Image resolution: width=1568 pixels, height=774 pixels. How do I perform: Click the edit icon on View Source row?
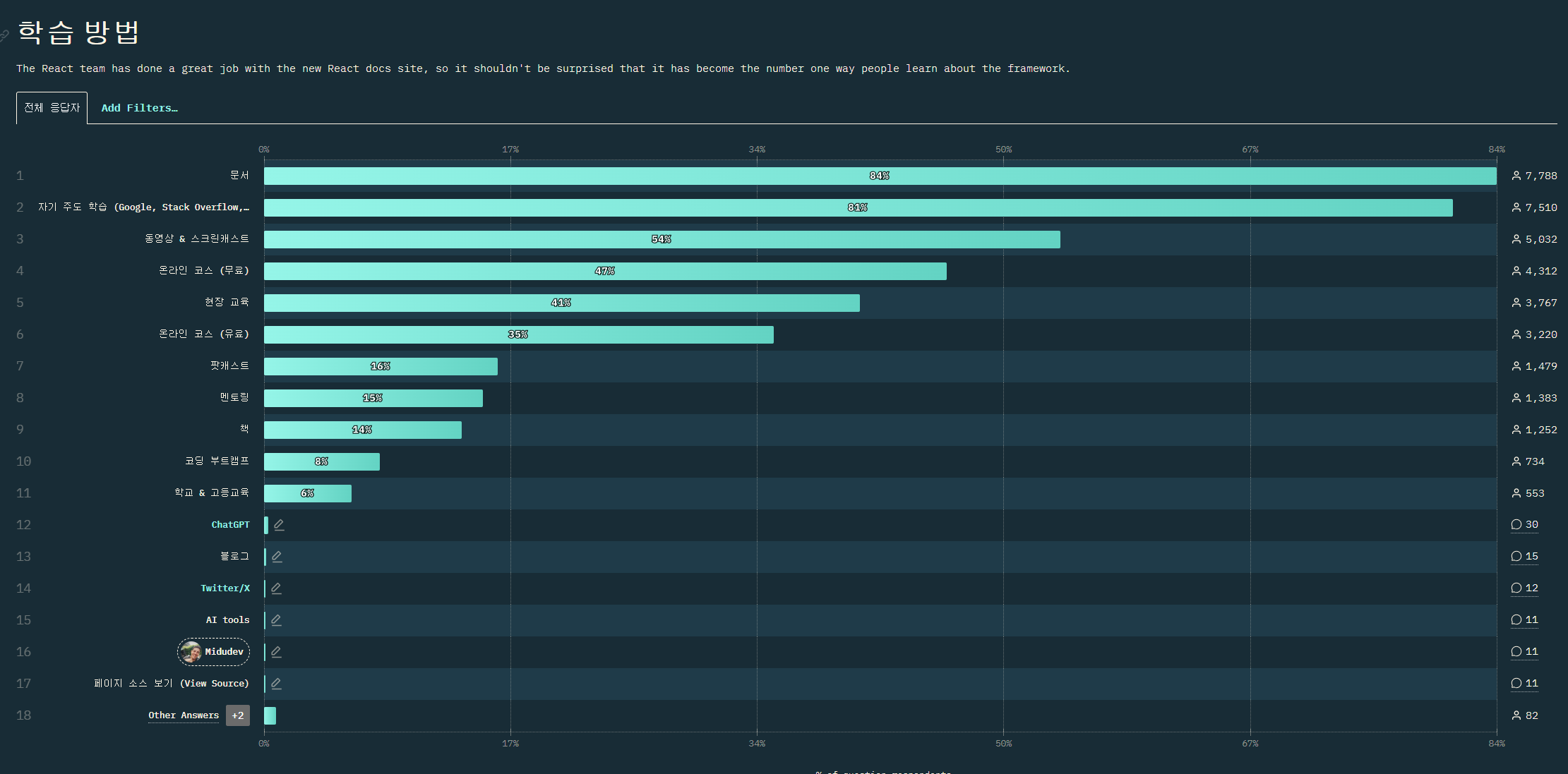pos(276,684)
